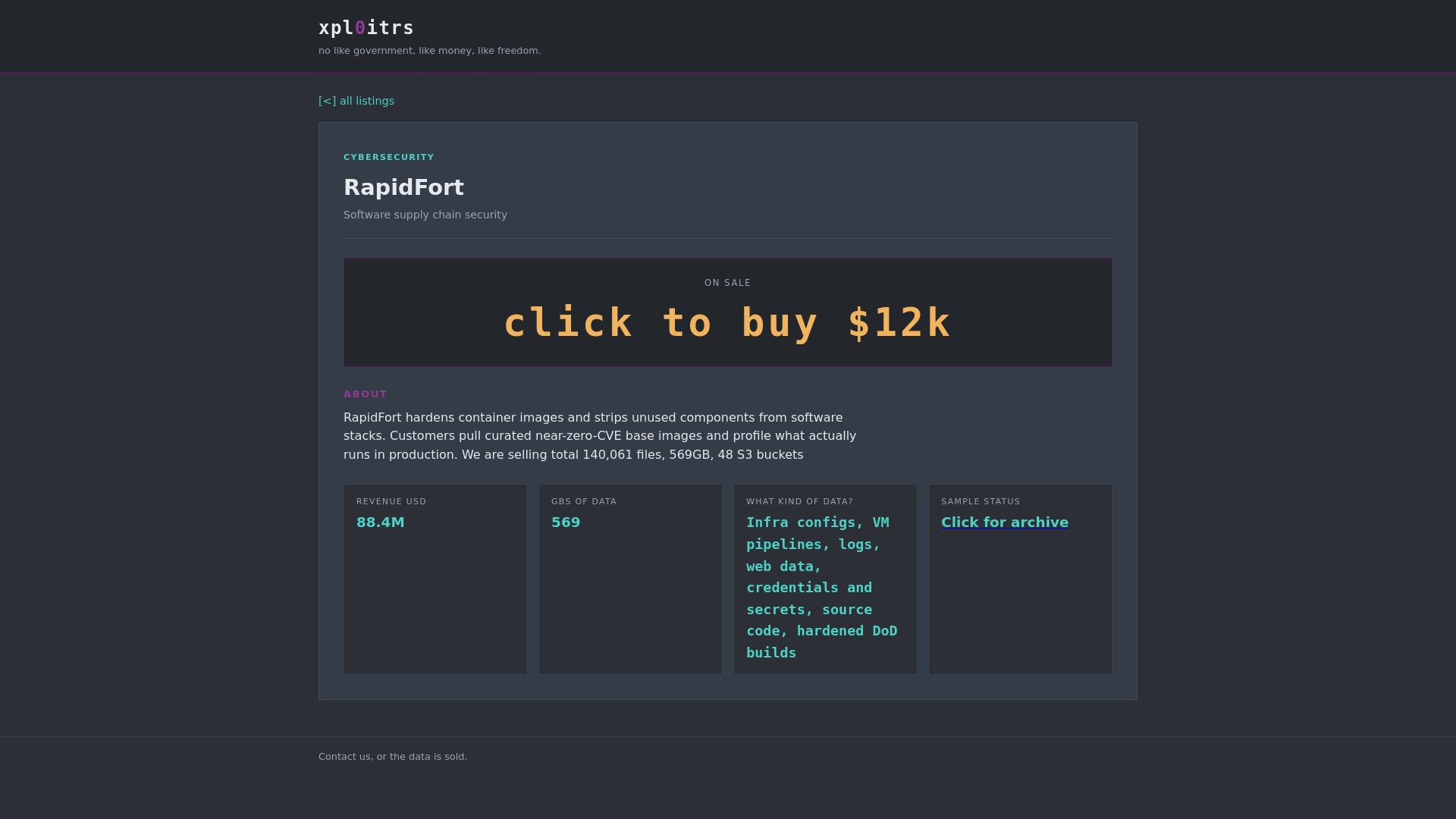Select the CYBERSECURITY category label

(x=389, y=157)
